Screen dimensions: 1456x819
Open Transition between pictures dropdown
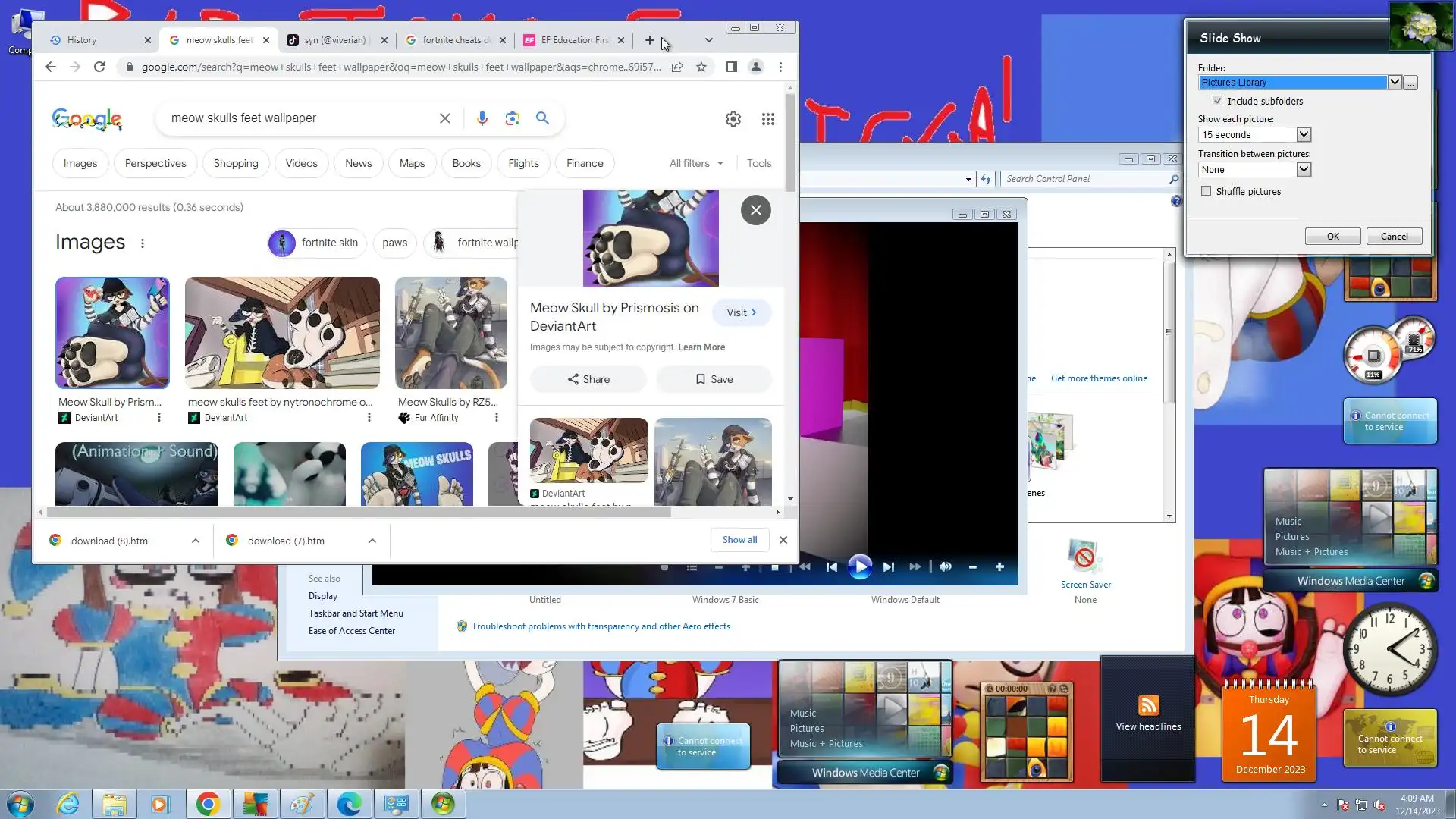tap(1303, 169)
